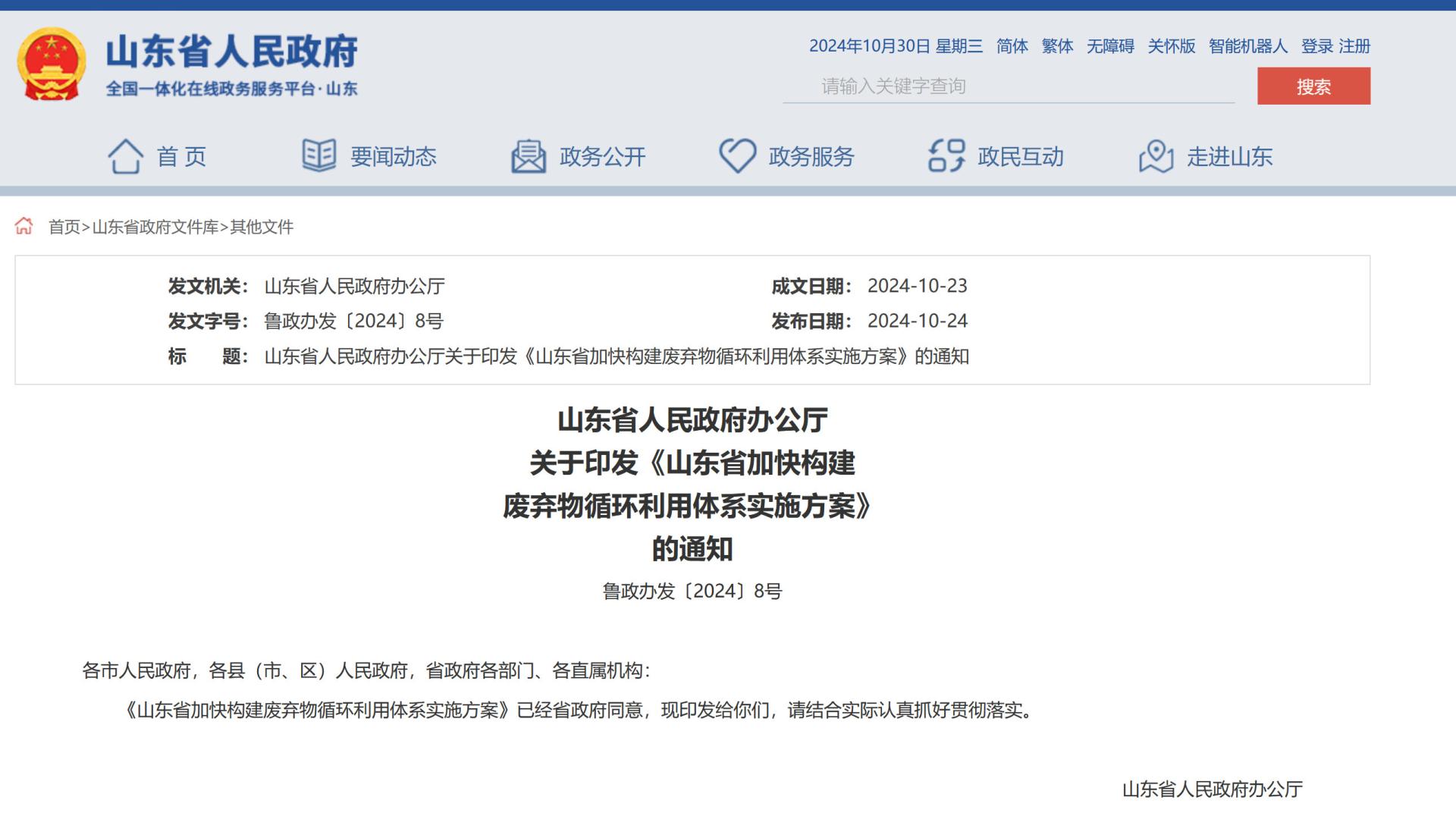Switch to 繁体 traditional Chinese

point(1057,46)
